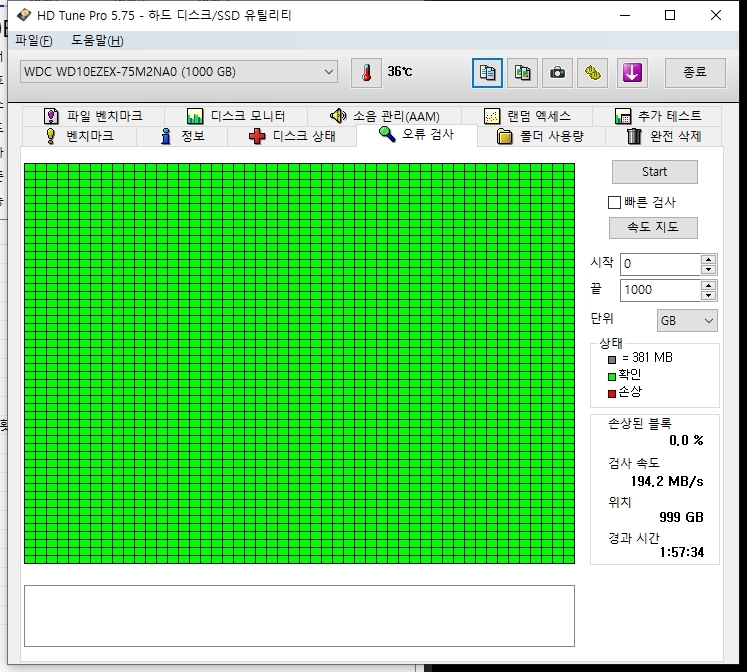Click the 36℃ temperature reading
This screenshot has height=672, width=747.
[x=400, y=72]
